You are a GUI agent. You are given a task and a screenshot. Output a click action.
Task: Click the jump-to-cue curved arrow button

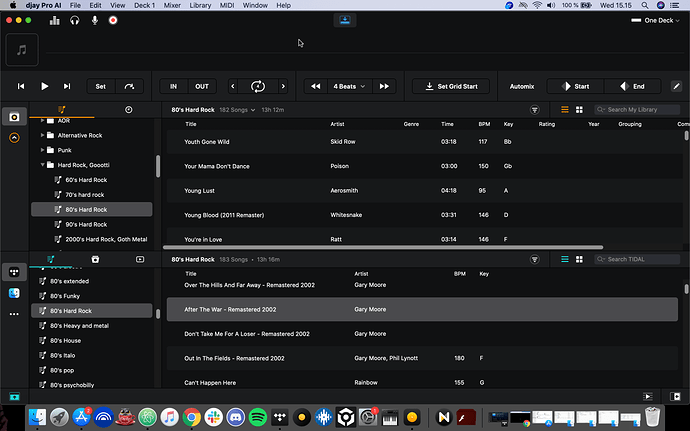[129, 86]
